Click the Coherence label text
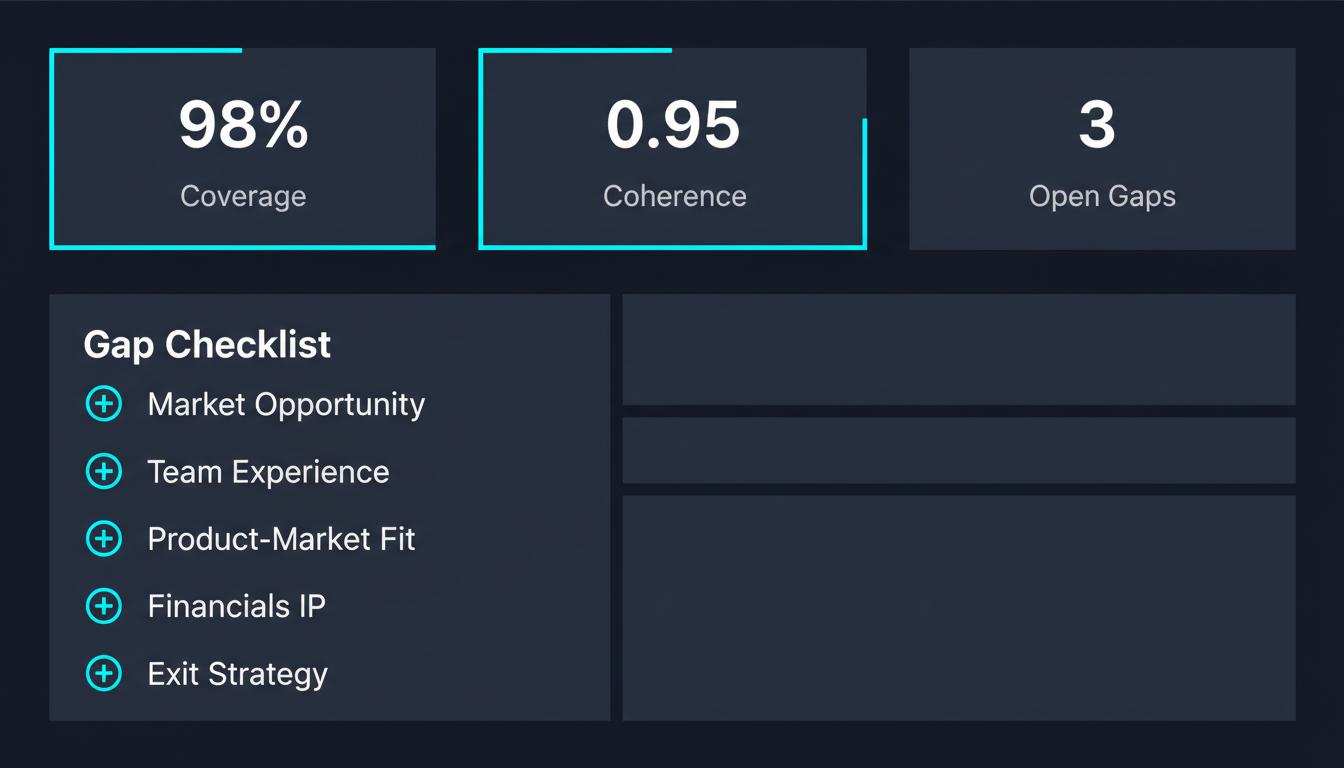 click(674, 196)
